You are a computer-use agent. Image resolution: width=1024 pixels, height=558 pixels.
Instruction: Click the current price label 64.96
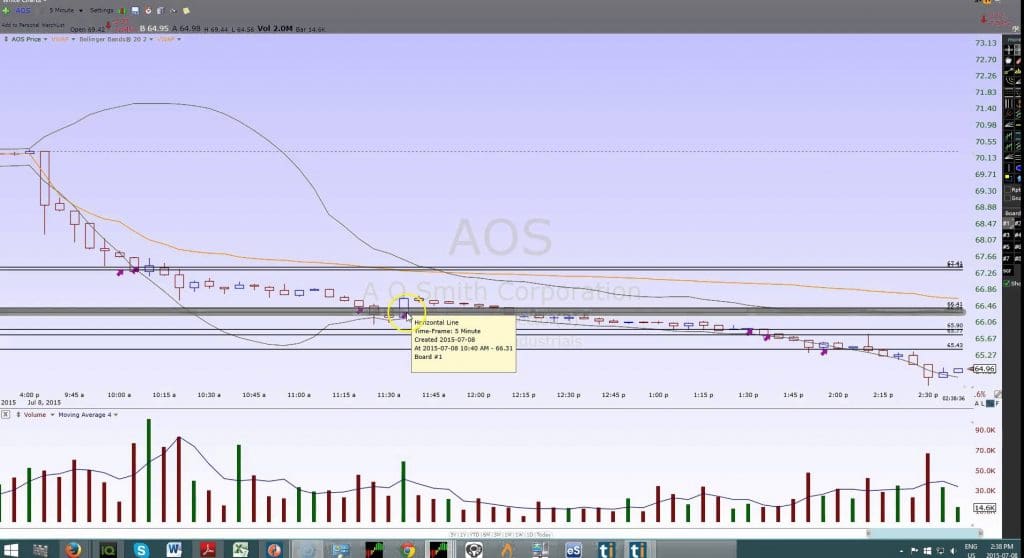point(984,369)
